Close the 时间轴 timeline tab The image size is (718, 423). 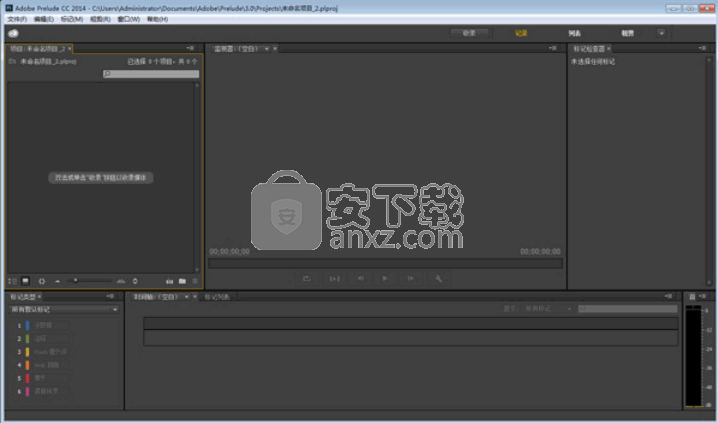click(x=195, y=297)
